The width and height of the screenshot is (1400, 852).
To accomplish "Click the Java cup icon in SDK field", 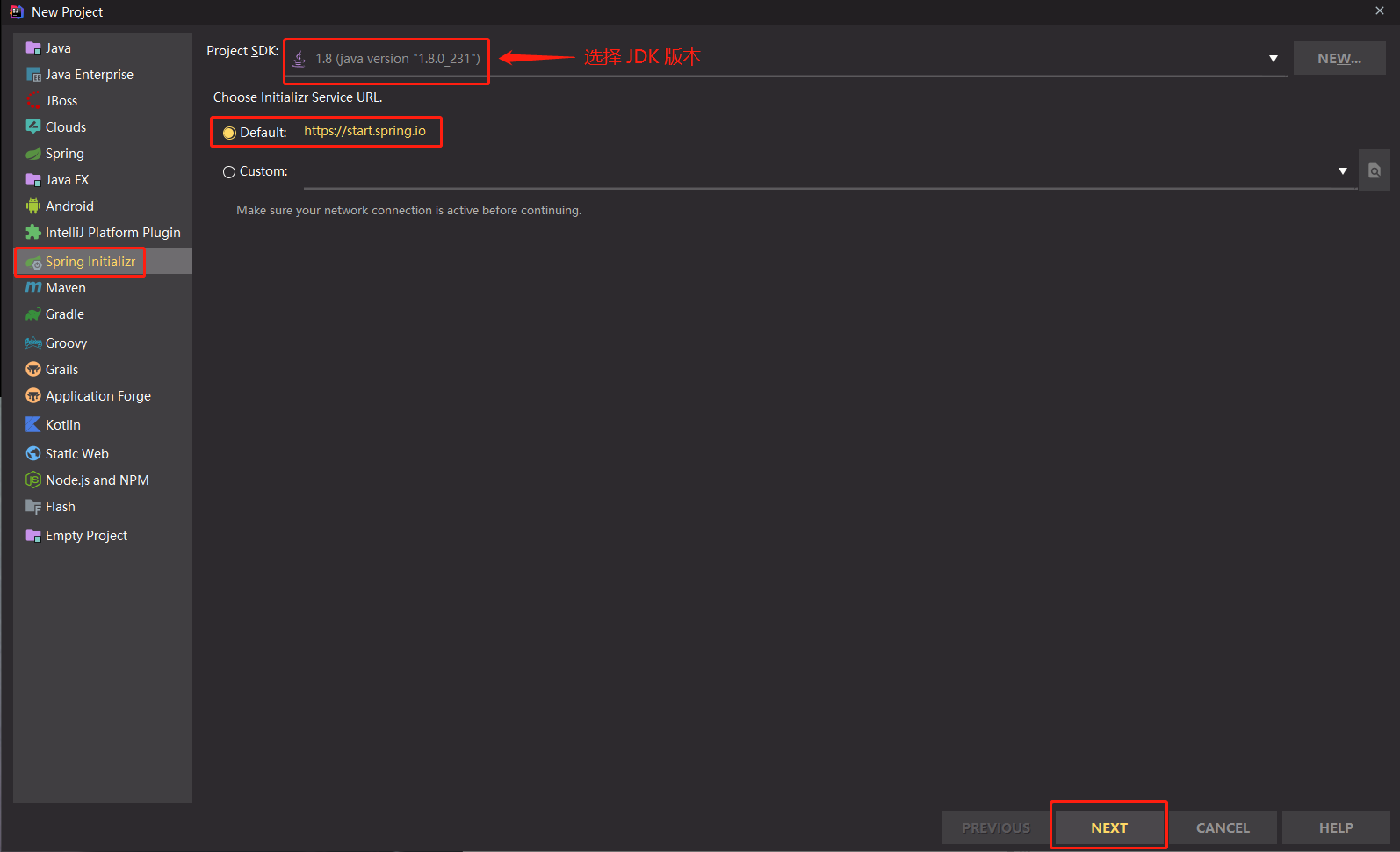I will [x=299, y=59].
